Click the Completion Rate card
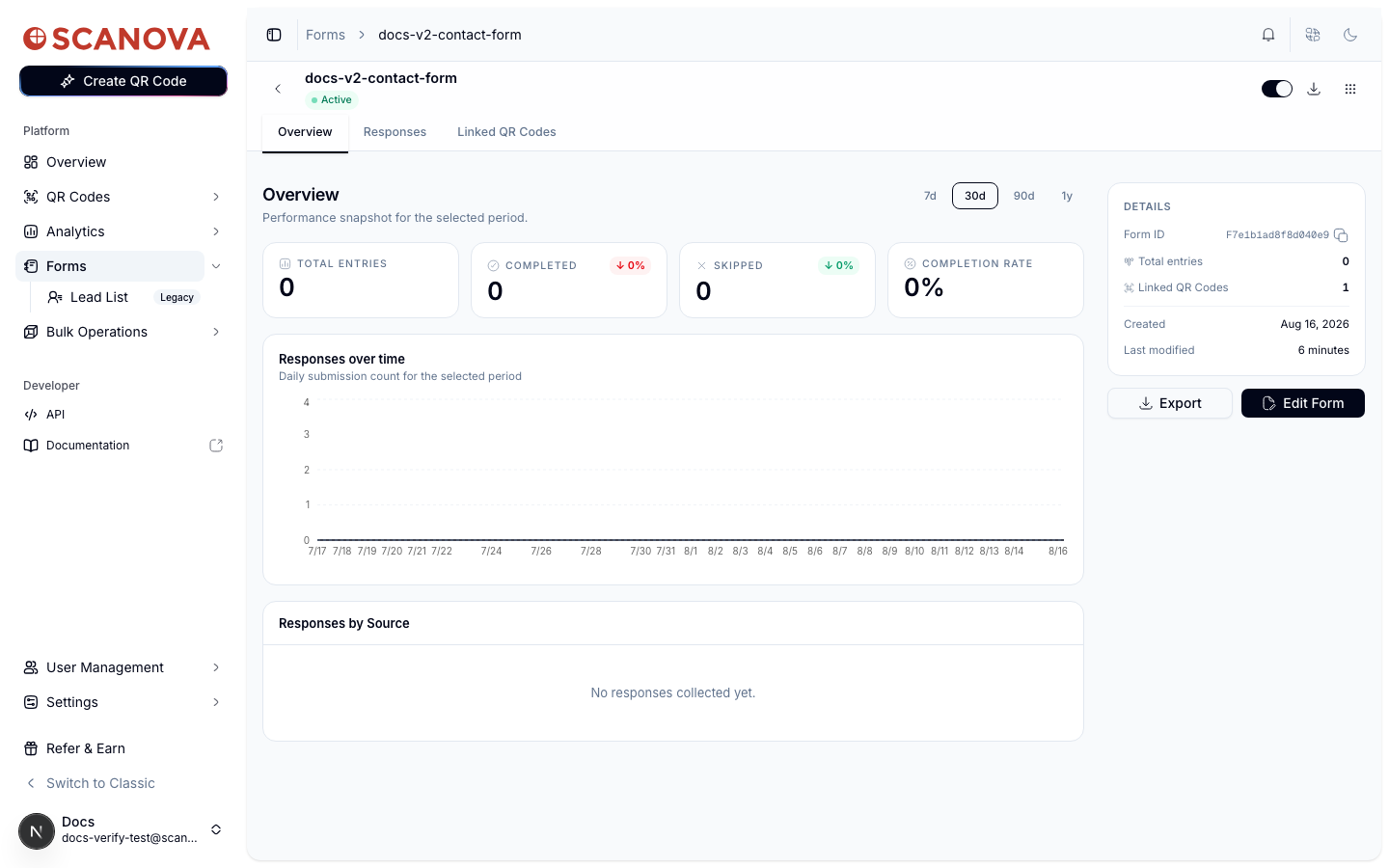 click(986, 280)
